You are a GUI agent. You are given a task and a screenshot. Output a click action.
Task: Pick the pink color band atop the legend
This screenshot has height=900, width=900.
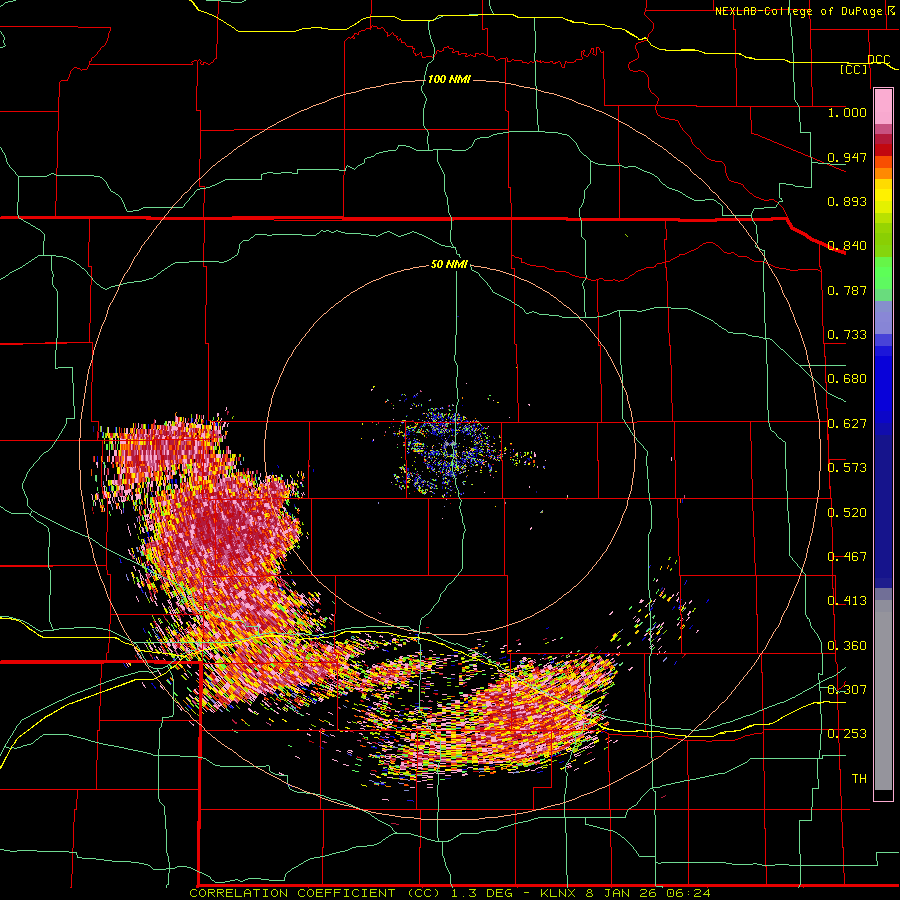pos(883,107)
